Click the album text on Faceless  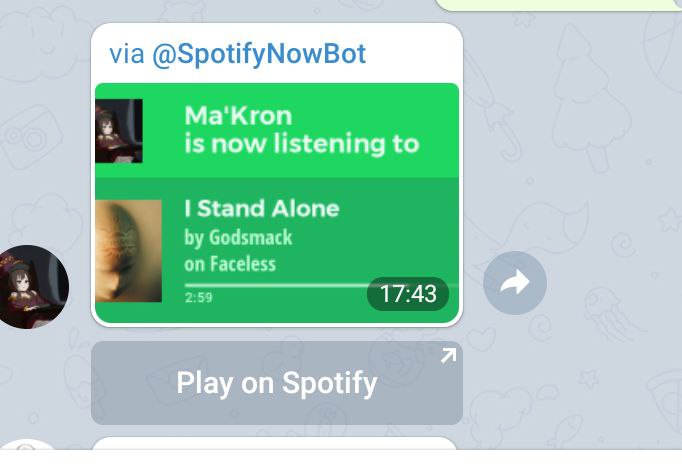point(230,264)
